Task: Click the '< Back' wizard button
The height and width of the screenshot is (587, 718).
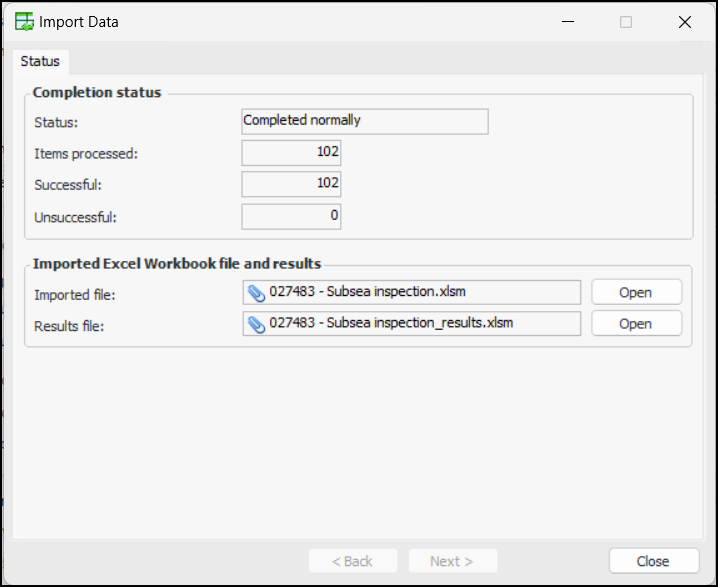Action: (x=353, y=561)
